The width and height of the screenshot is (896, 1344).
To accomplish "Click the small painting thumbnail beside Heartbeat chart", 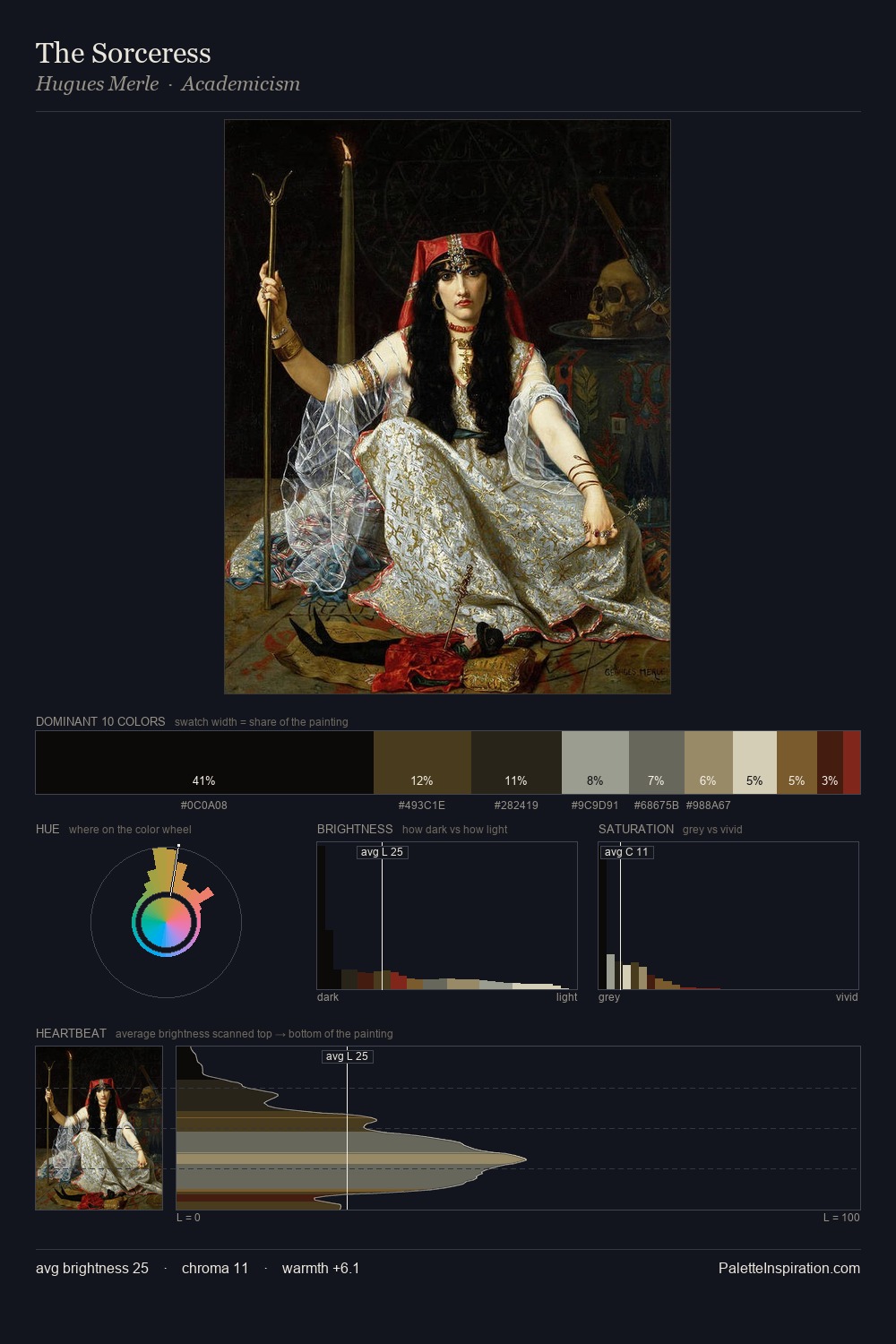I will point(99,1128).
